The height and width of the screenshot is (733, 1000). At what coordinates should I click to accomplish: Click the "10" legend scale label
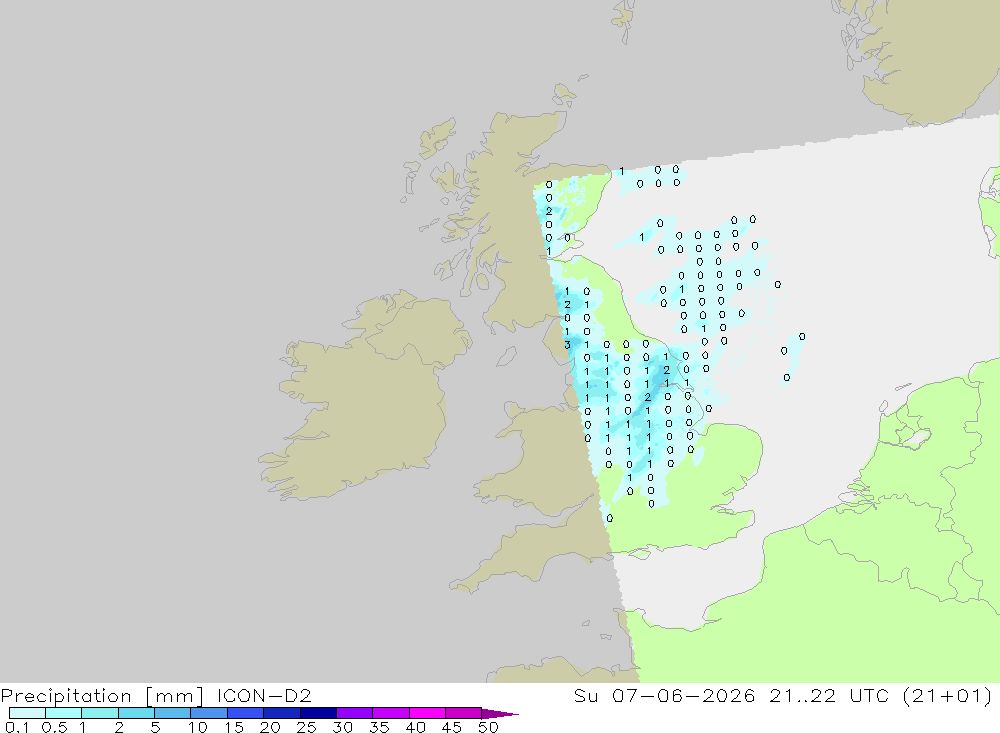(x=198, y=727)
